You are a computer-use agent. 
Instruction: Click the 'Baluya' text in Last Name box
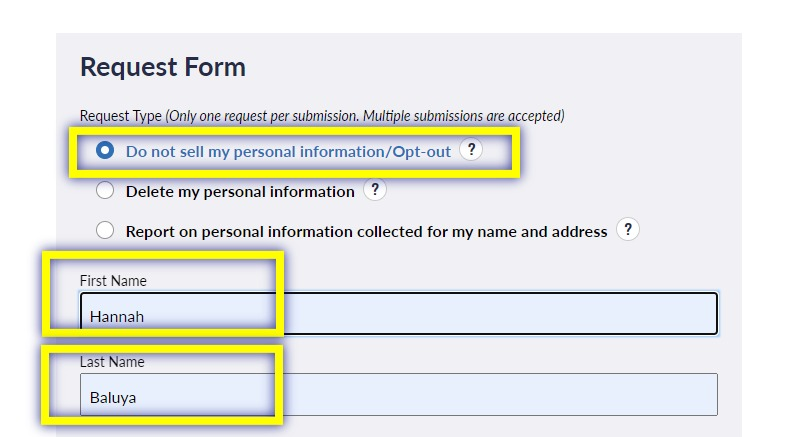pos(113,398)
